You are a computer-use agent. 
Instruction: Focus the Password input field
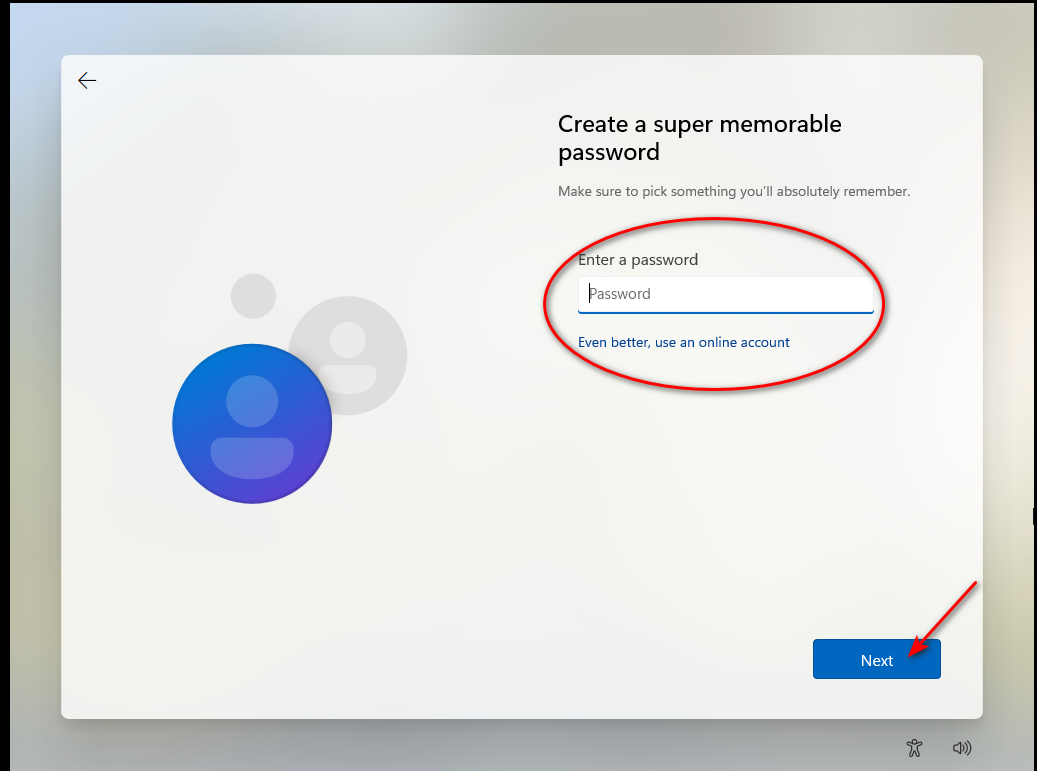click(x=726, y=294)
